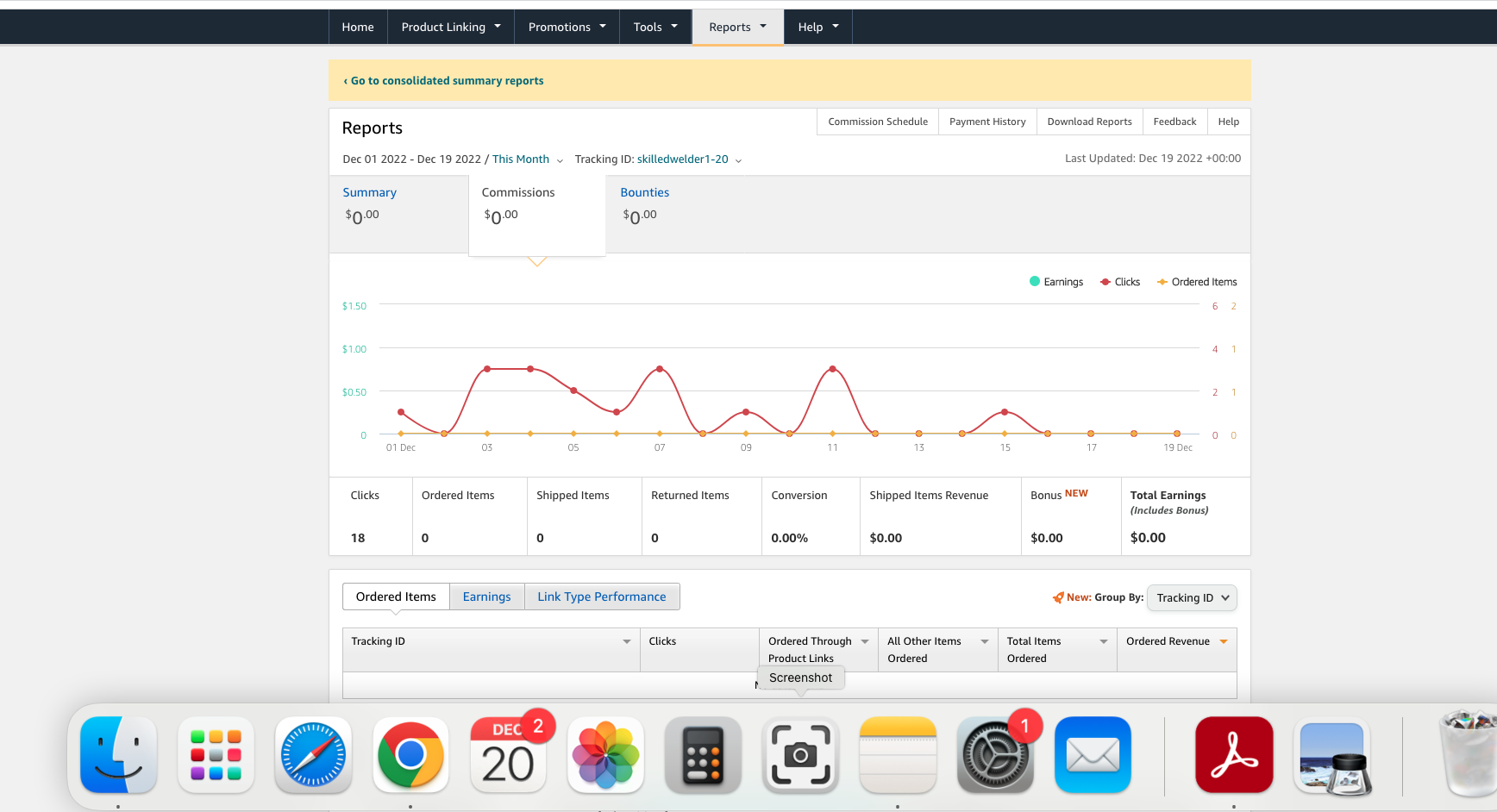Click the Conversion value 0.00%

[790, 538]
